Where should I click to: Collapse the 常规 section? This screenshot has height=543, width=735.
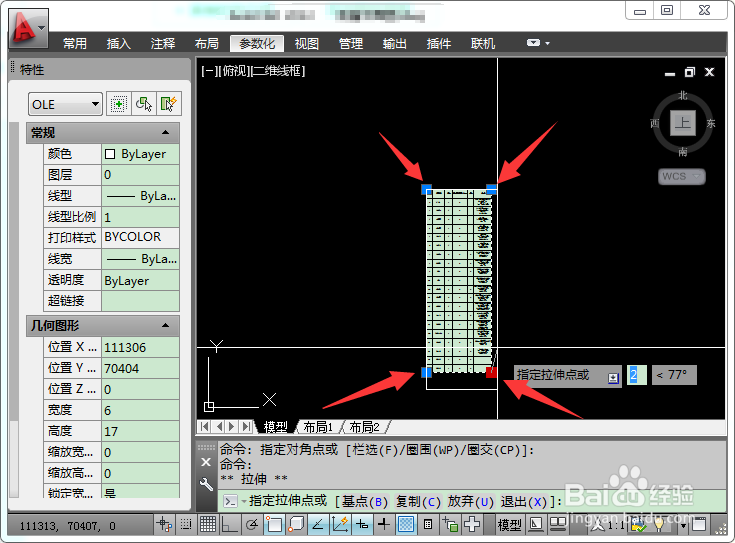tap(165, 133)
